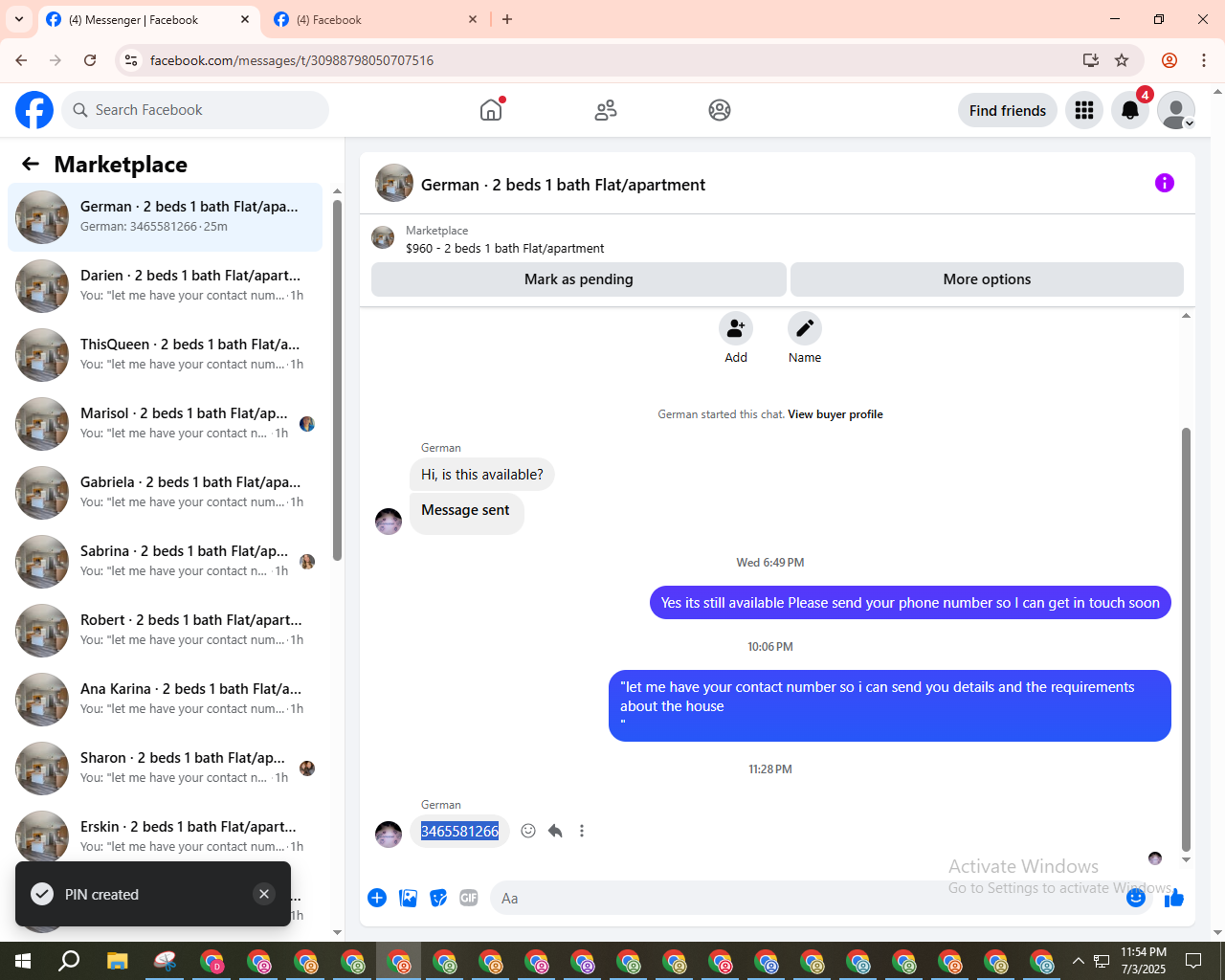
Task: Open the Darien conversation
Action: (x=165, y=286)
